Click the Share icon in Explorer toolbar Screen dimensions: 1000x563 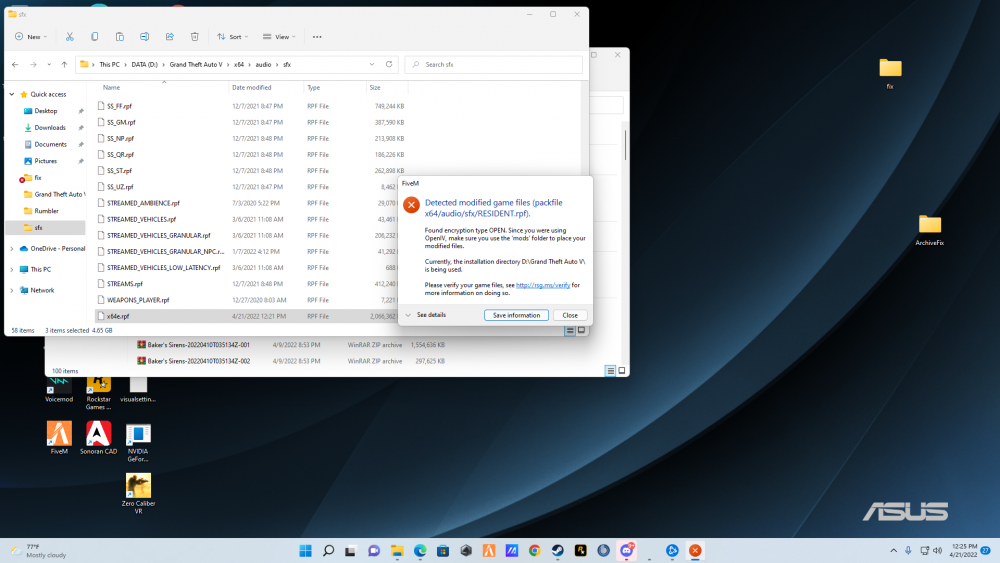coord(169,37)
